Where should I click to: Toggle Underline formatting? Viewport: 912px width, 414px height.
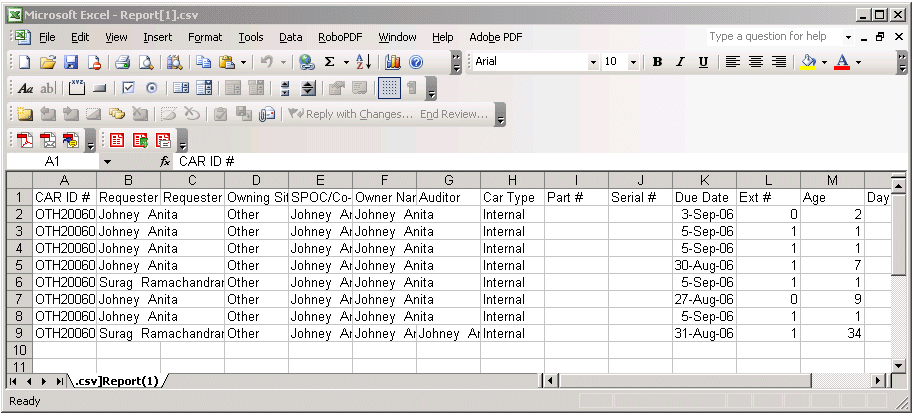click(703, 62)
